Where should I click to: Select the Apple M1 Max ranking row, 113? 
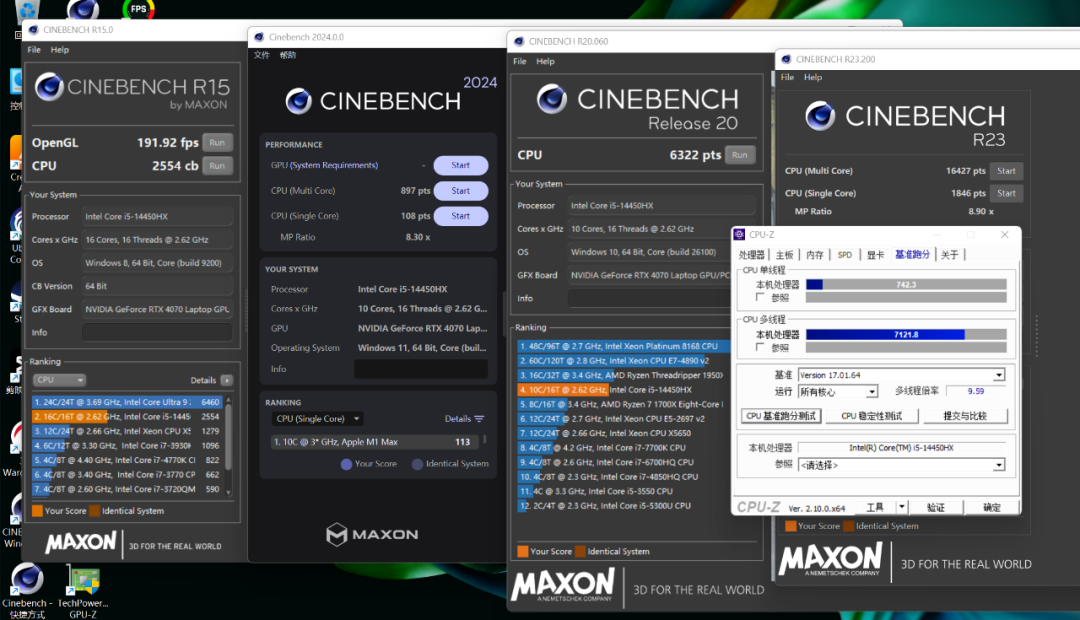375,442
